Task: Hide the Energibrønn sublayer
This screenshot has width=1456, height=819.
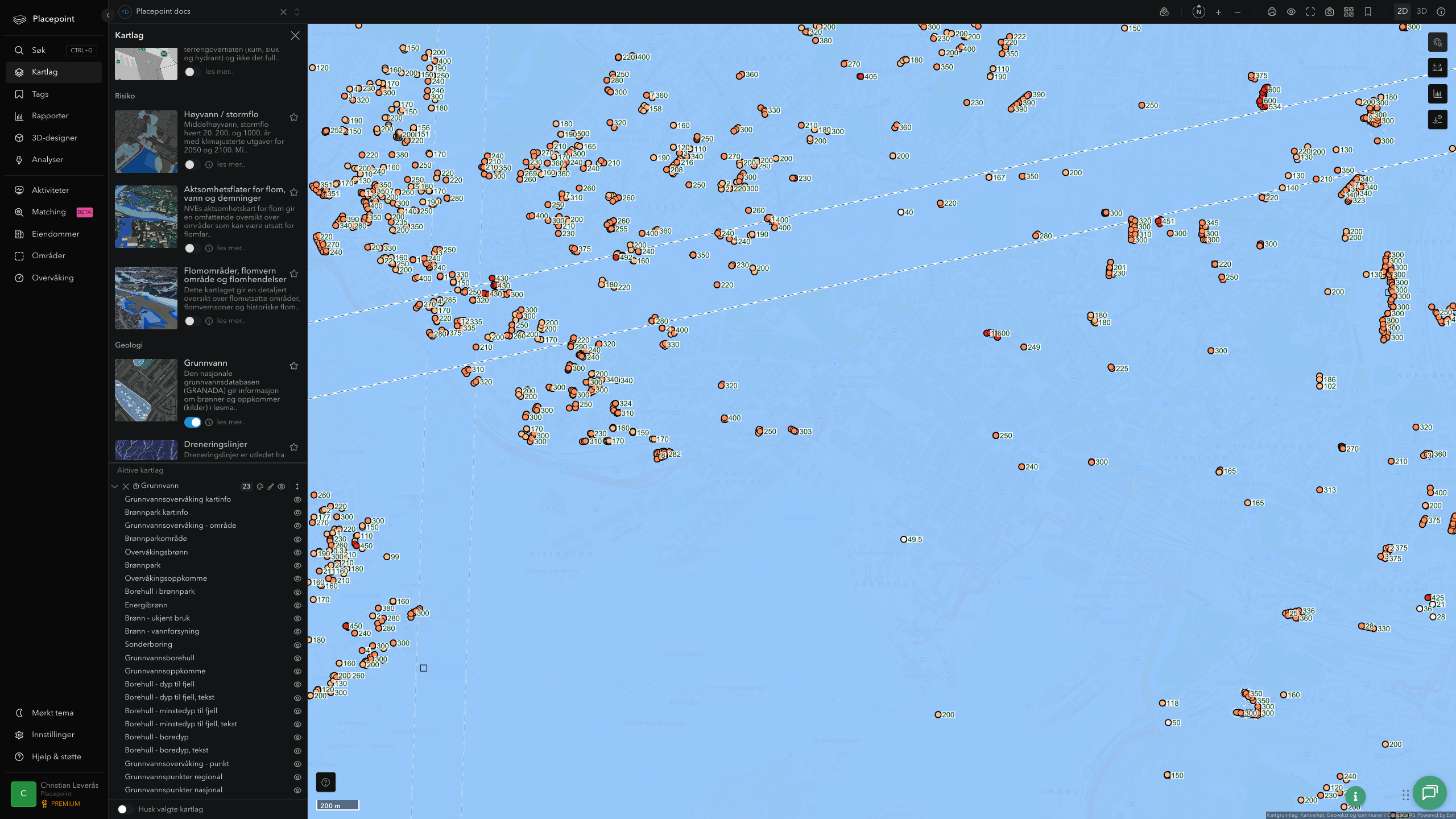Action: 297,605
